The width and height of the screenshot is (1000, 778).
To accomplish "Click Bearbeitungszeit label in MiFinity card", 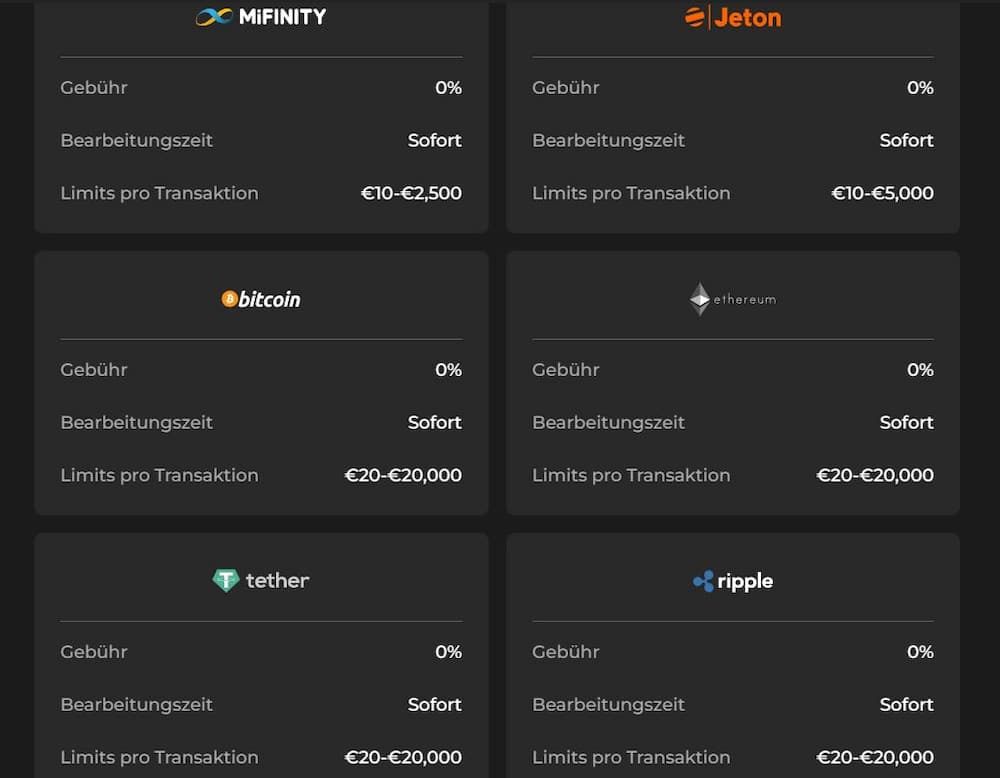I will point(136,140).
